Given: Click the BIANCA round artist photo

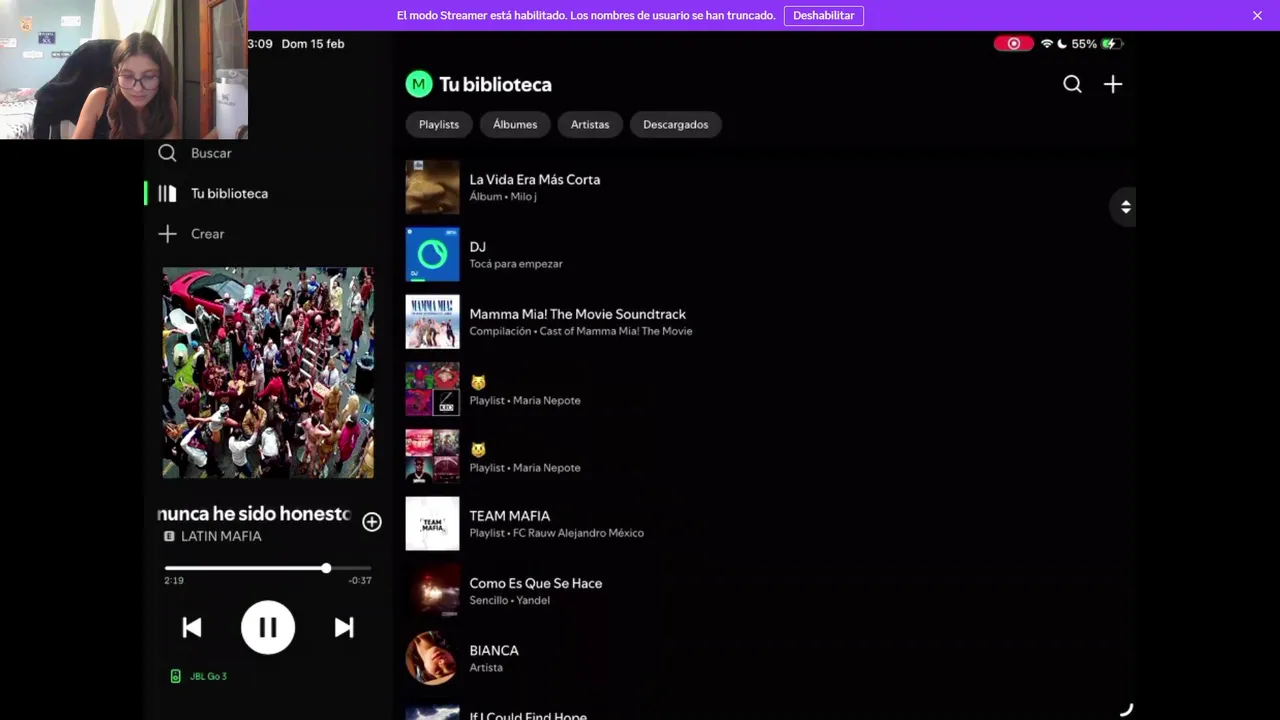Looking at the screenshot, I should tap(432, 657).
